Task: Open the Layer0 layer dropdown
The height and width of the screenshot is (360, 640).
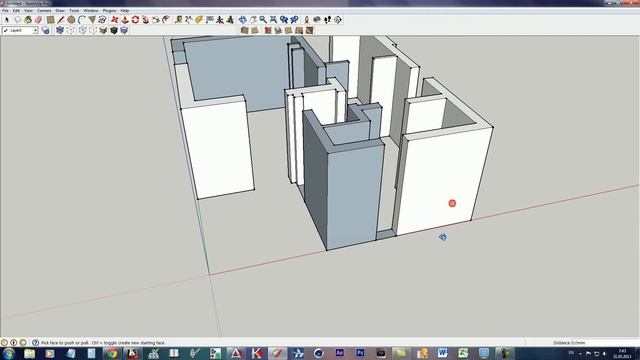Action: pyautogui.click(x=20, y=30)
